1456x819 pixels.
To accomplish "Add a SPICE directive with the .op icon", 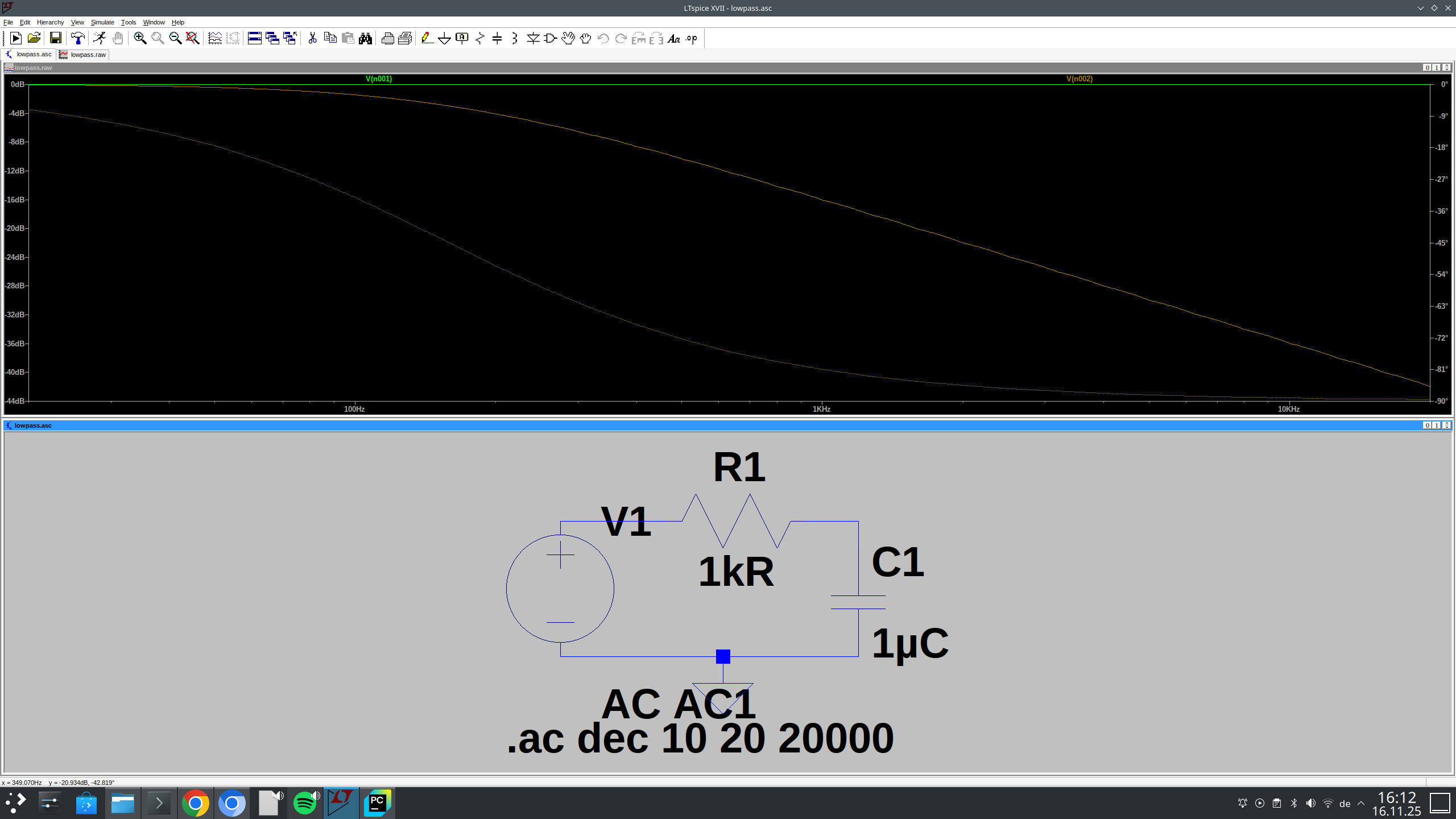I will pos(690,38).
